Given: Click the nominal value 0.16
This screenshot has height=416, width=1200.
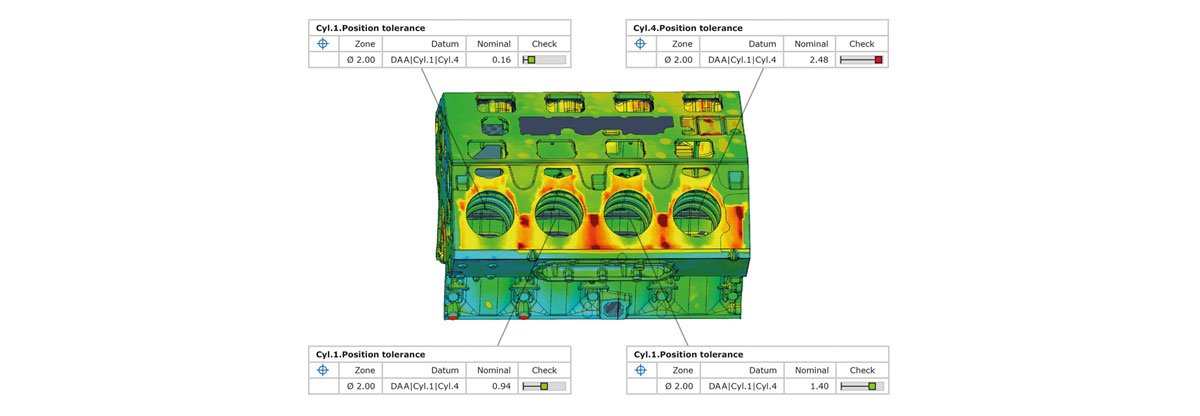Looking at the screenshot, I should tap(501, 60).
